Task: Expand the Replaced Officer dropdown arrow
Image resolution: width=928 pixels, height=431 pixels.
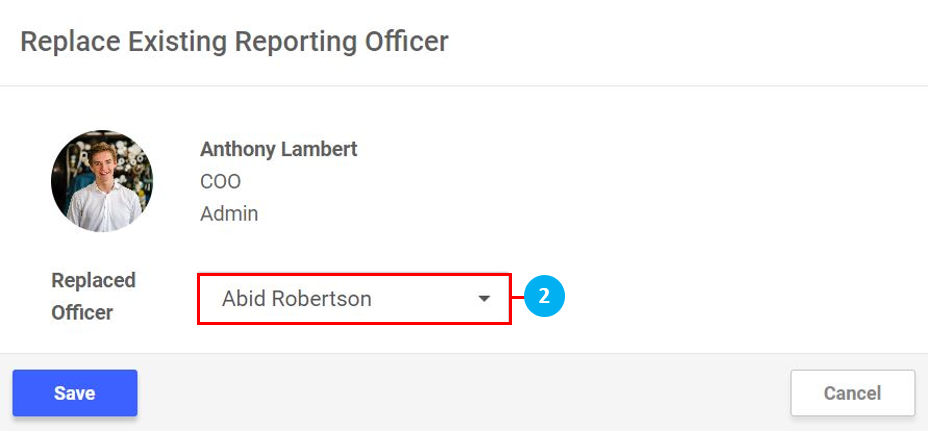Action: (484, 299)
